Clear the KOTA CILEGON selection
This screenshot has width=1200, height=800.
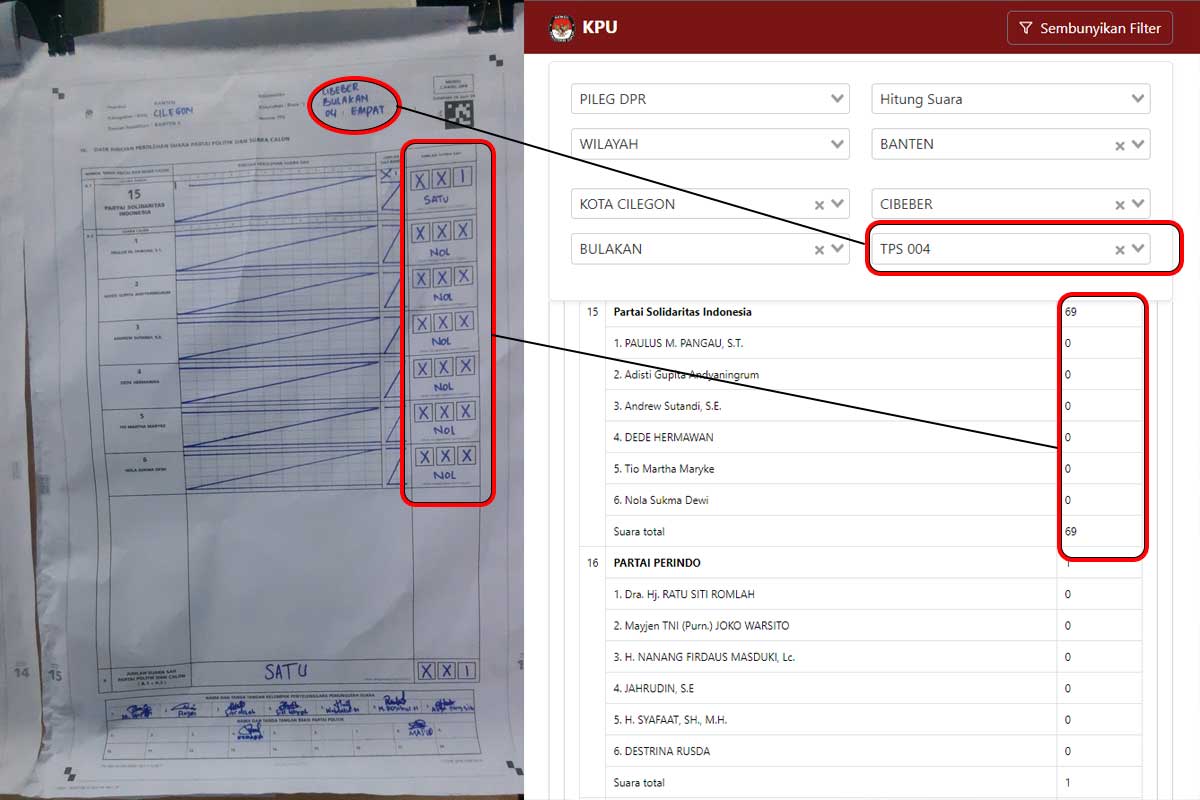tap(819, 205)
